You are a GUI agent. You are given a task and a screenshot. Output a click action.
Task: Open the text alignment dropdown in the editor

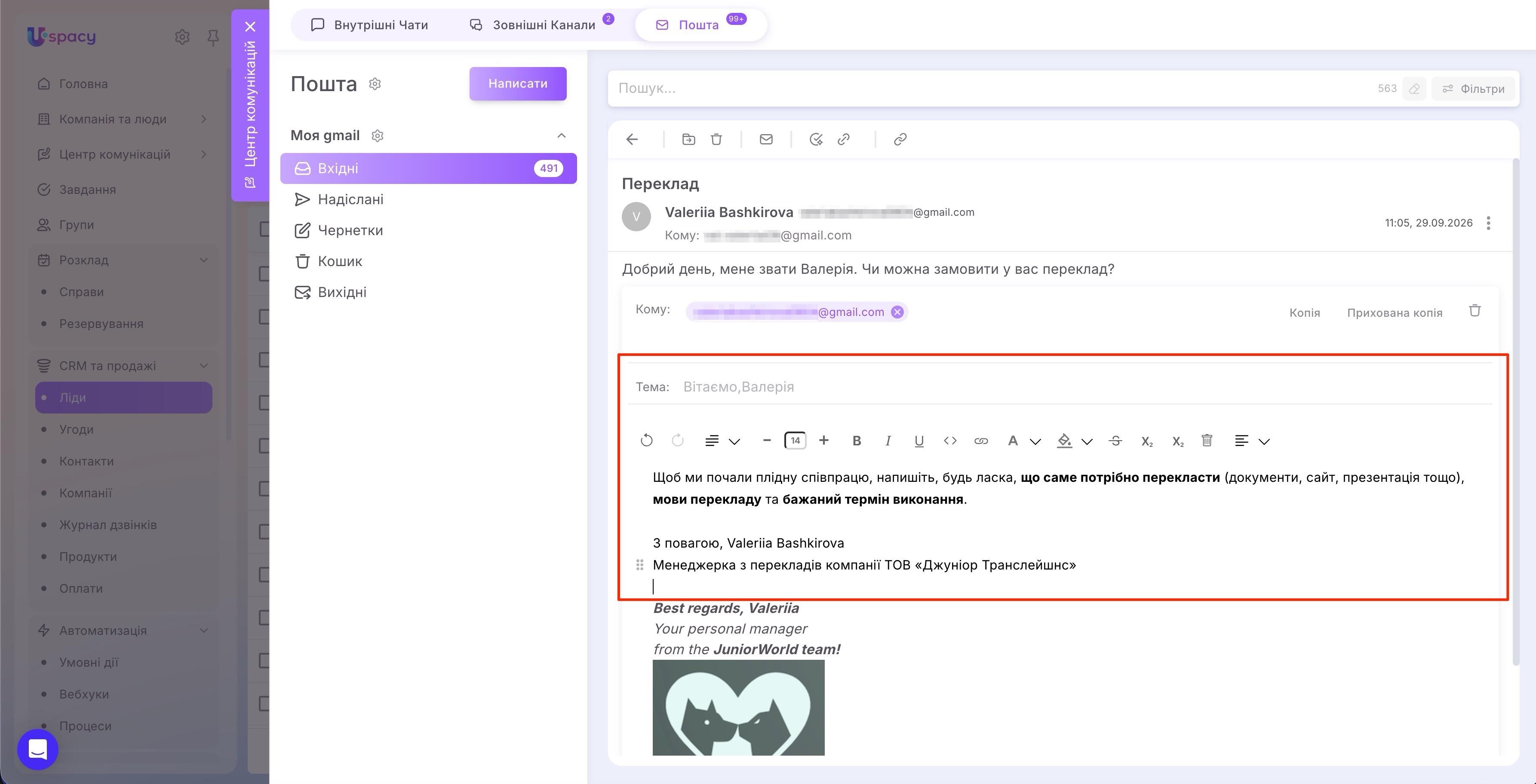[1252, 441]
